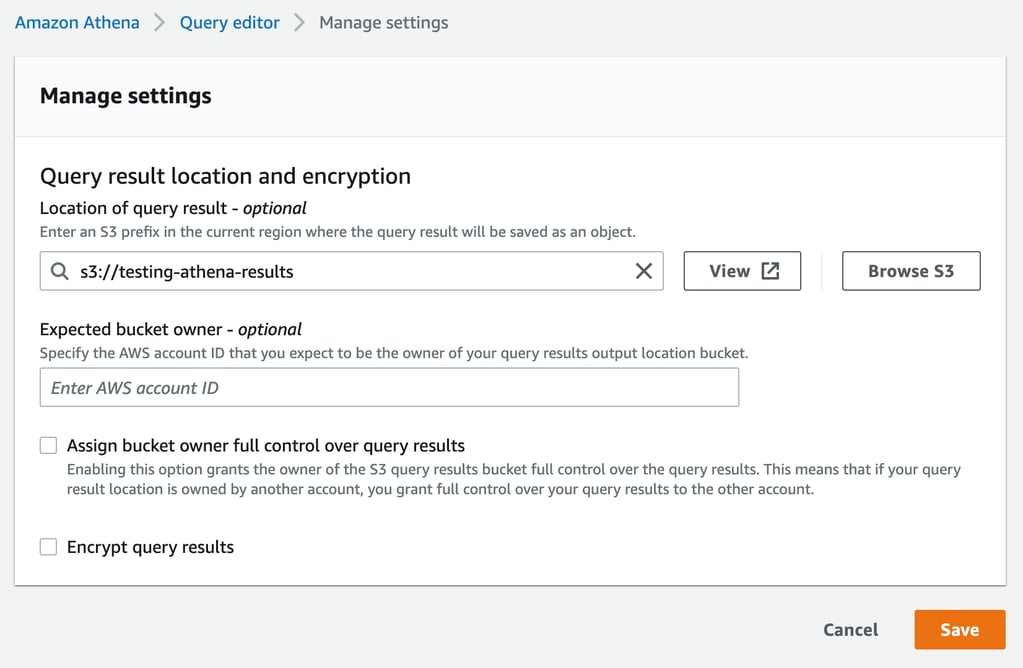Viewport: 1023px width, 668px height.
Task: Click the Amazon Athena breadcrumb link
Action: 77,22
